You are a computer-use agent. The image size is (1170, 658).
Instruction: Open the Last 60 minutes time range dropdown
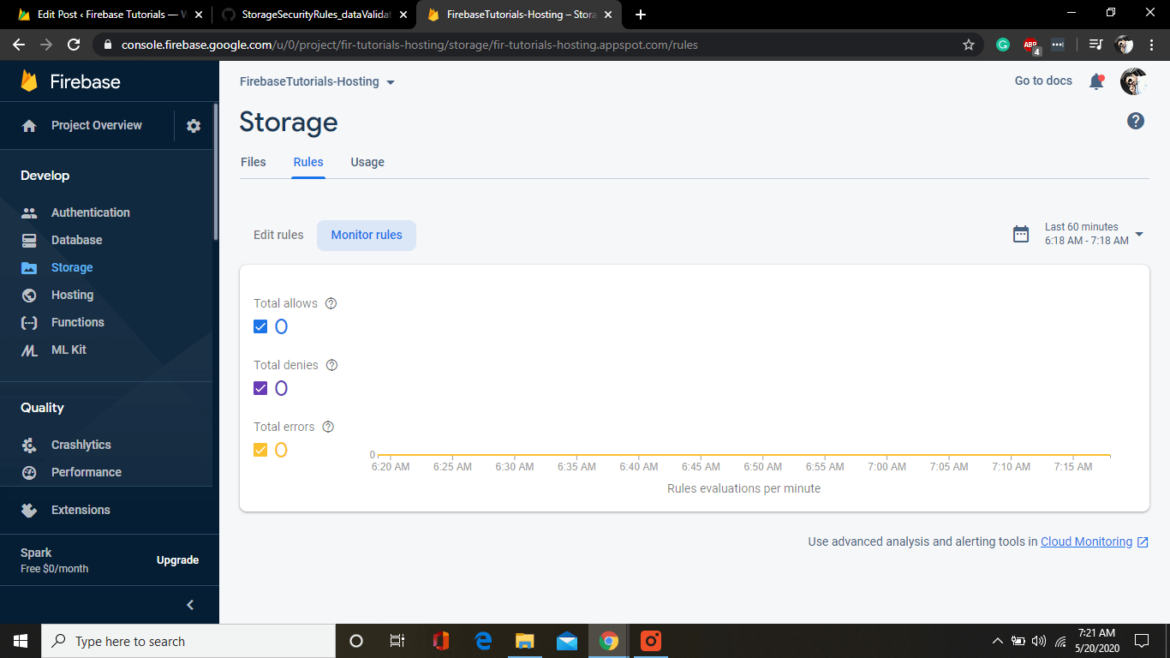[1079, 233]
